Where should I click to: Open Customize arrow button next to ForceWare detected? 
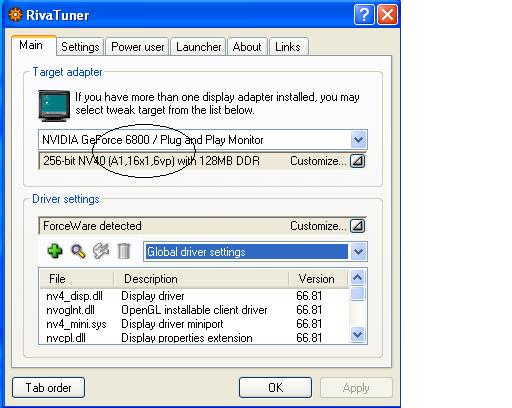[x=357, y=226]
